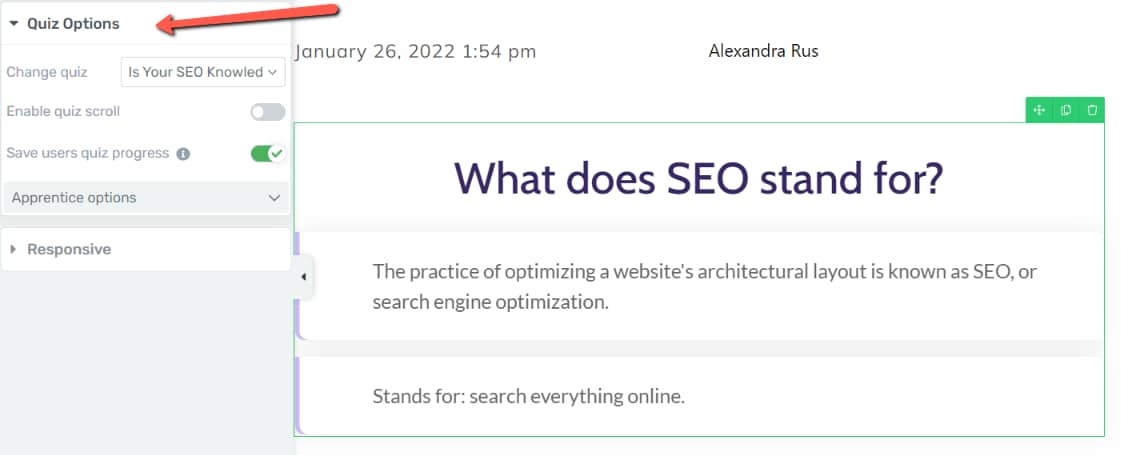Click the Alexandra Rus author name
Viewport: 1121px width, 455px height.
point(764,51)
